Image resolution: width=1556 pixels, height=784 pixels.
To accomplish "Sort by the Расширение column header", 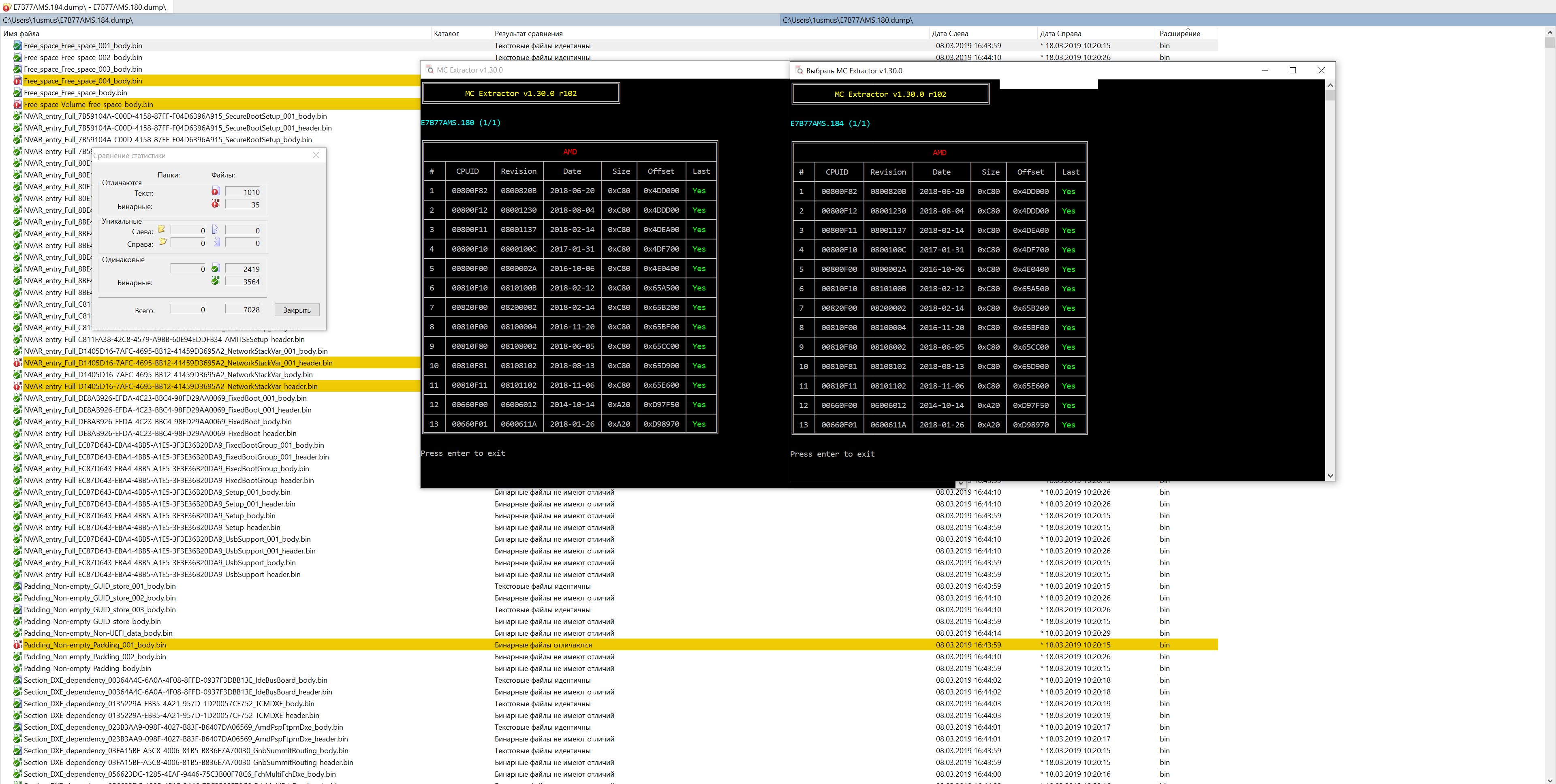I will coord(1179,34).
